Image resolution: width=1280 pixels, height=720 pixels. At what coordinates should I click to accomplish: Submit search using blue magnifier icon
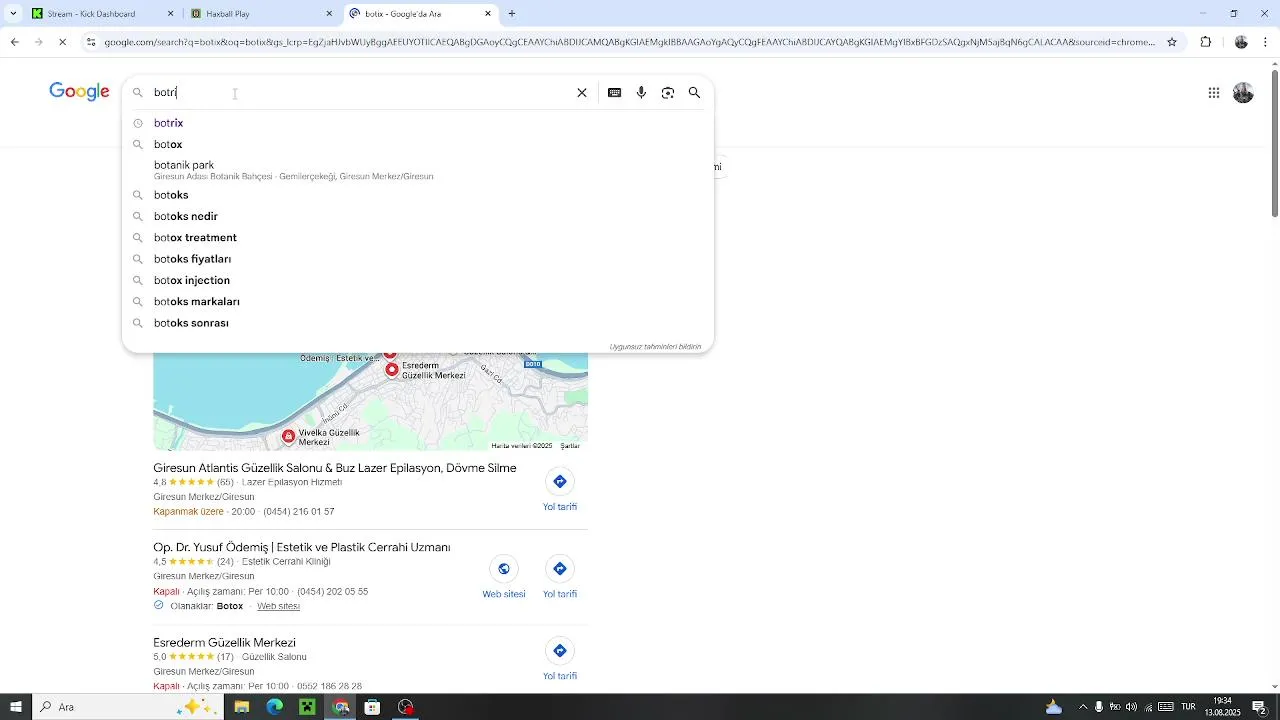pyautogui.click(x=695, y=93)
